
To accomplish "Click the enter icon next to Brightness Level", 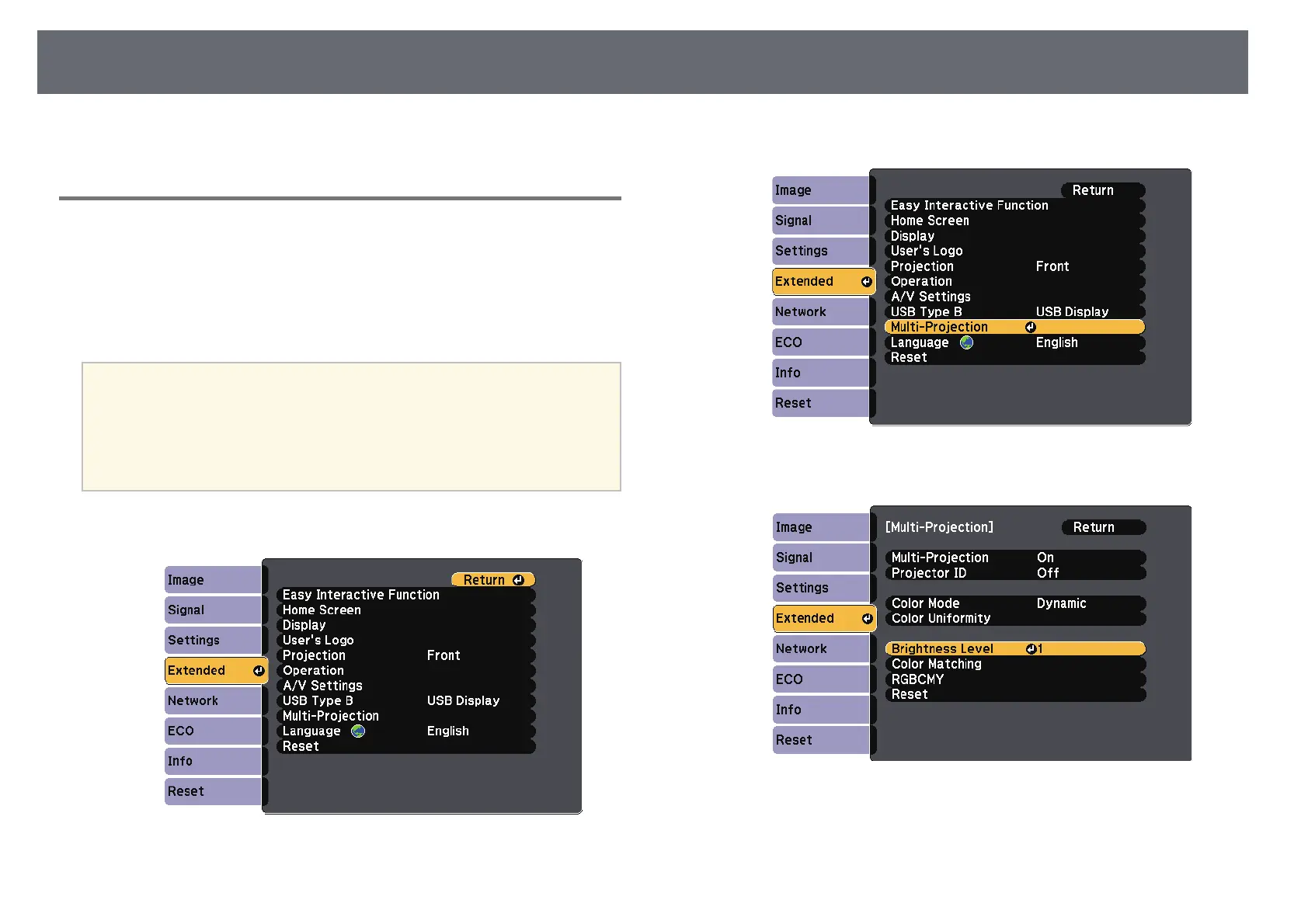I will click(x=1031, y=649).
